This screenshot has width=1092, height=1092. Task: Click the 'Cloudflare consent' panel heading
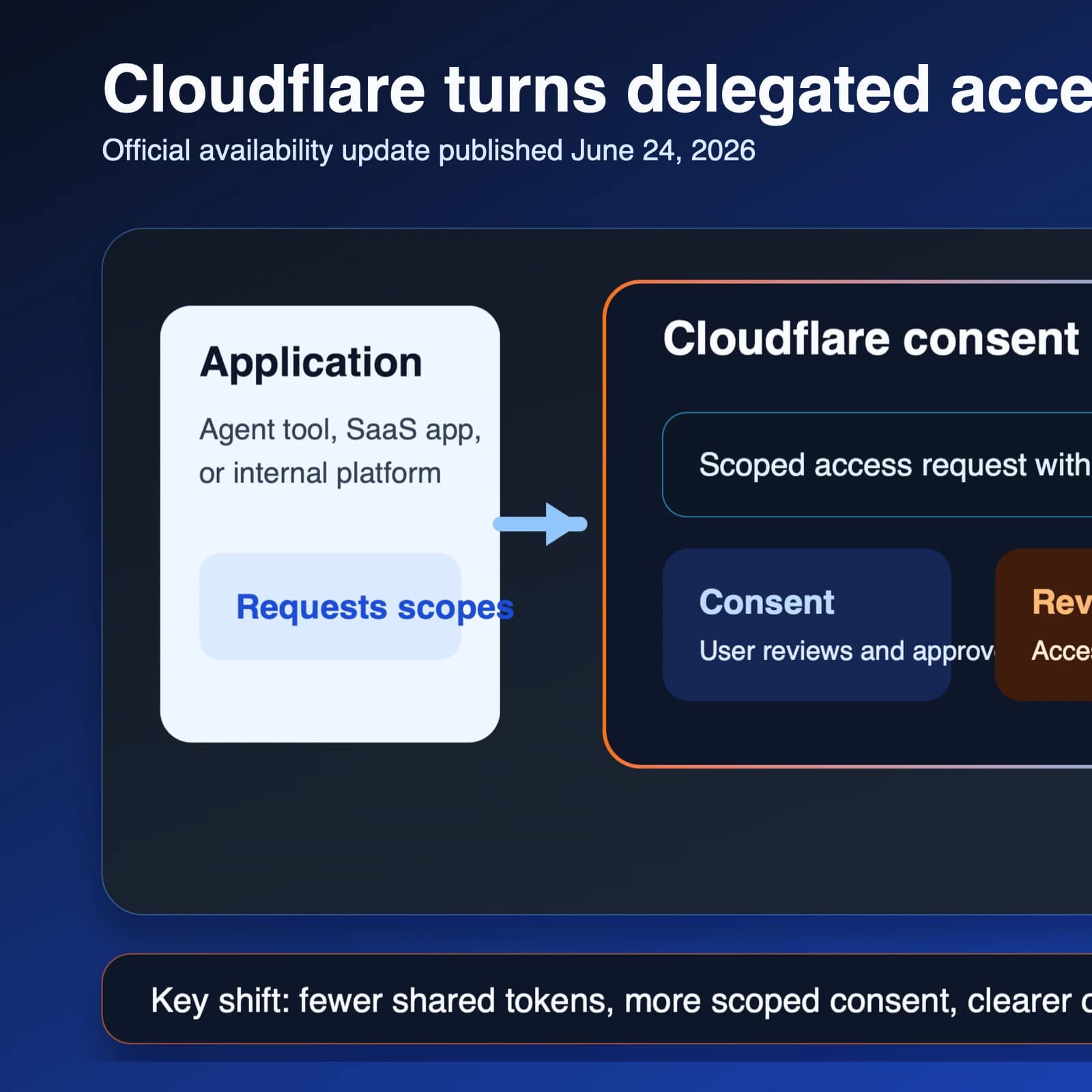(871, 339)
